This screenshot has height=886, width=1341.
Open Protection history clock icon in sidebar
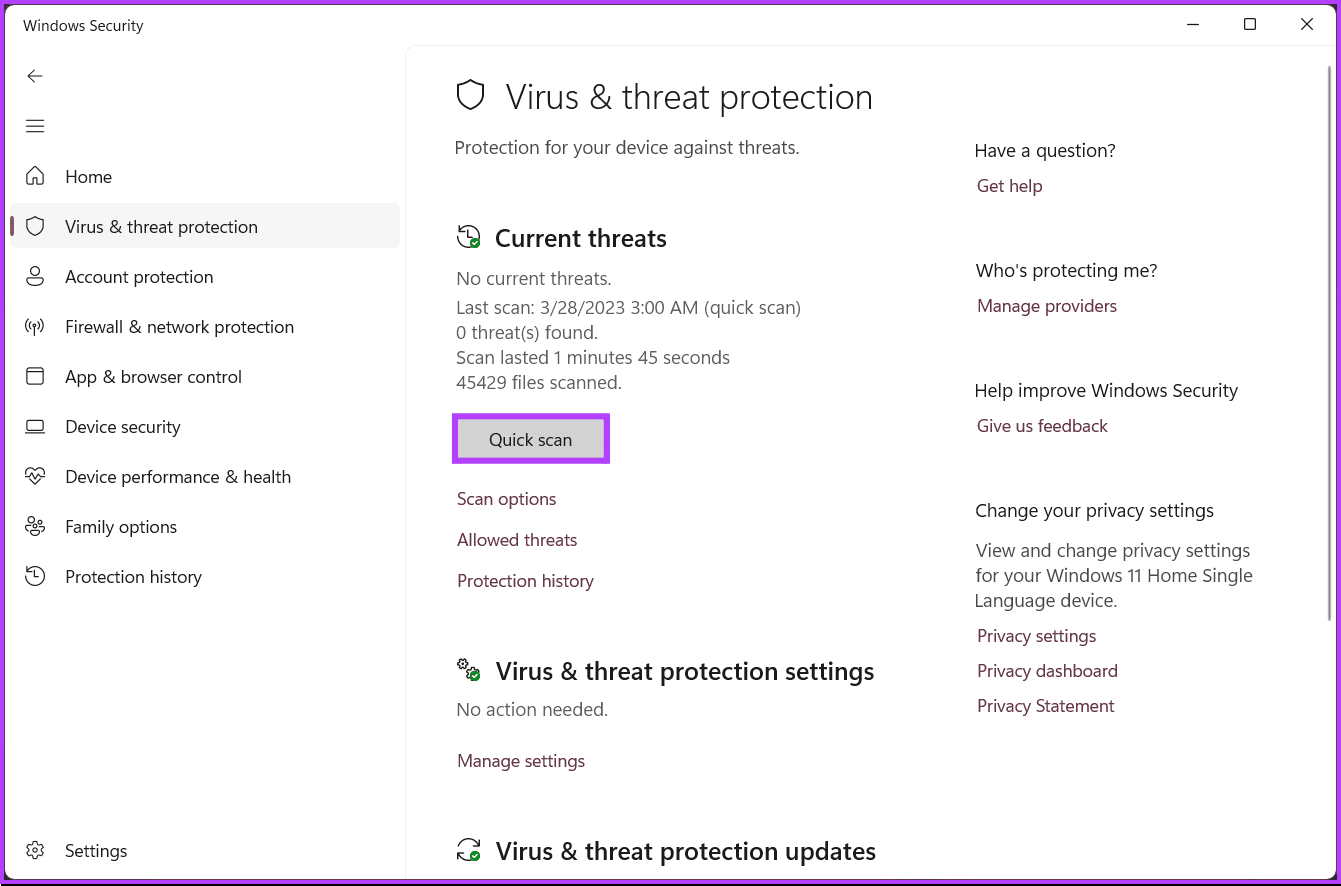pos(35,576)
